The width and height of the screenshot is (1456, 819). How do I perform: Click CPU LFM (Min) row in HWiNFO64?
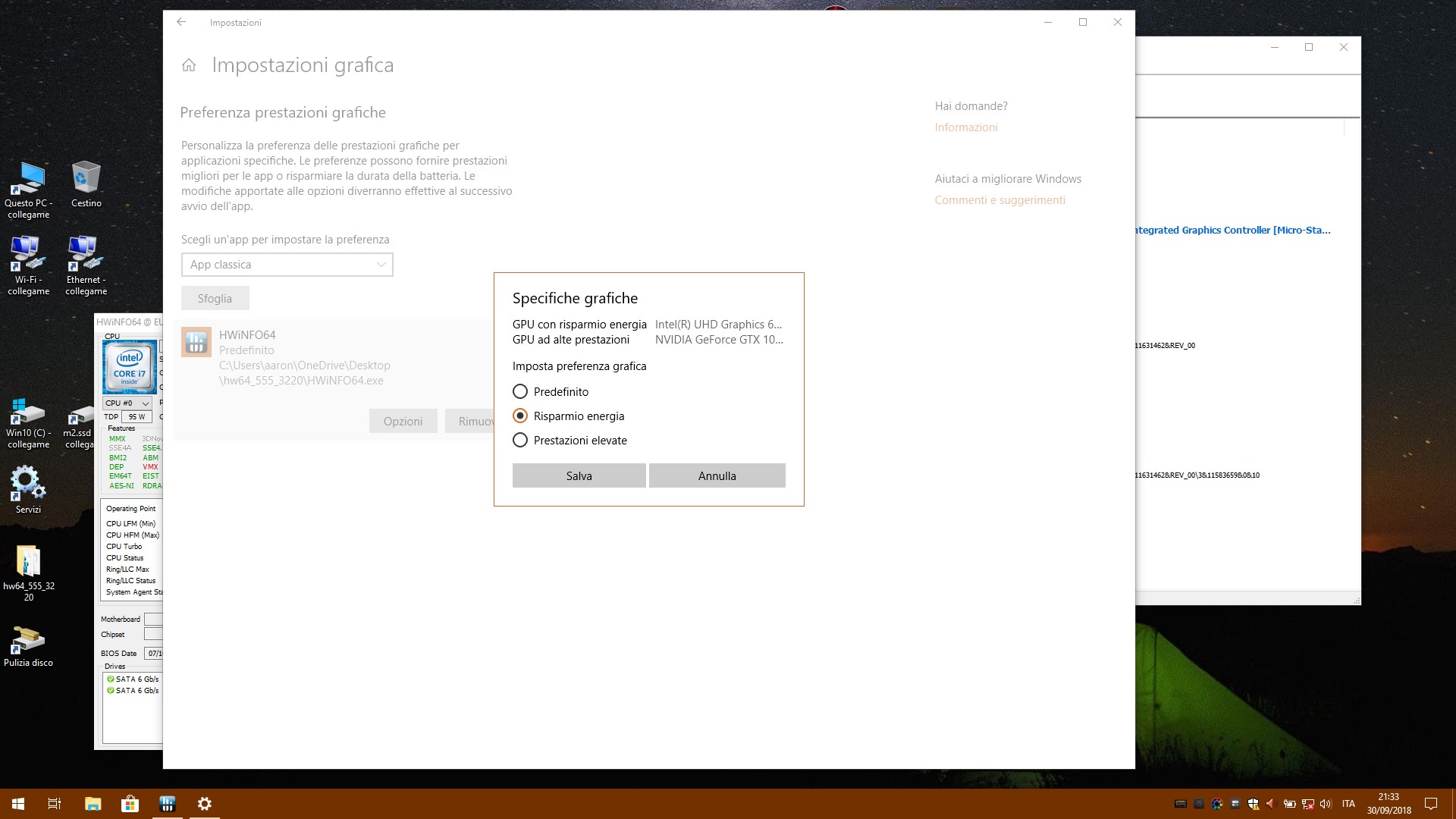(131, 524)
